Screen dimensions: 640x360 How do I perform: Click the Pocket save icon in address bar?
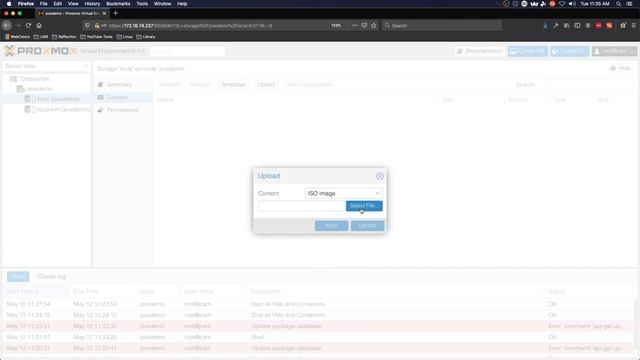(x=364, y=25)
